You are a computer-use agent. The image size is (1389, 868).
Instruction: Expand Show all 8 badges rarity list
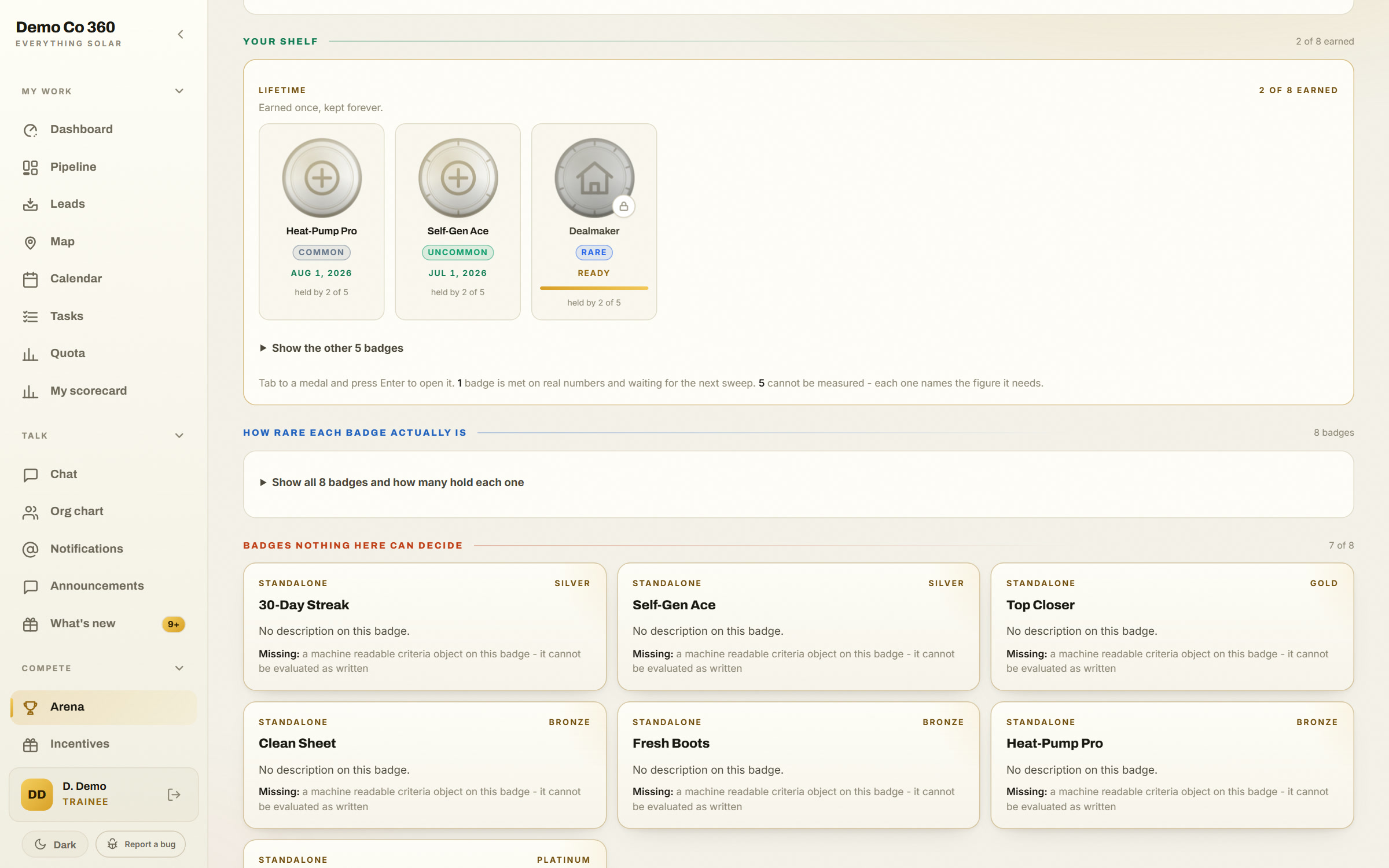[x=392, y=482]
